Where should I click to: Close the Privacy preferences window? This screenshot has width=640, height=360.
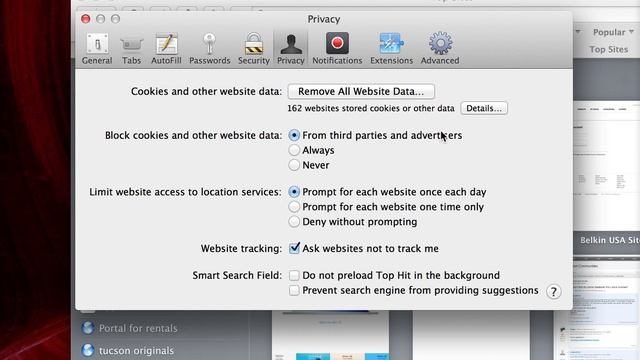(x=85, y=19)
